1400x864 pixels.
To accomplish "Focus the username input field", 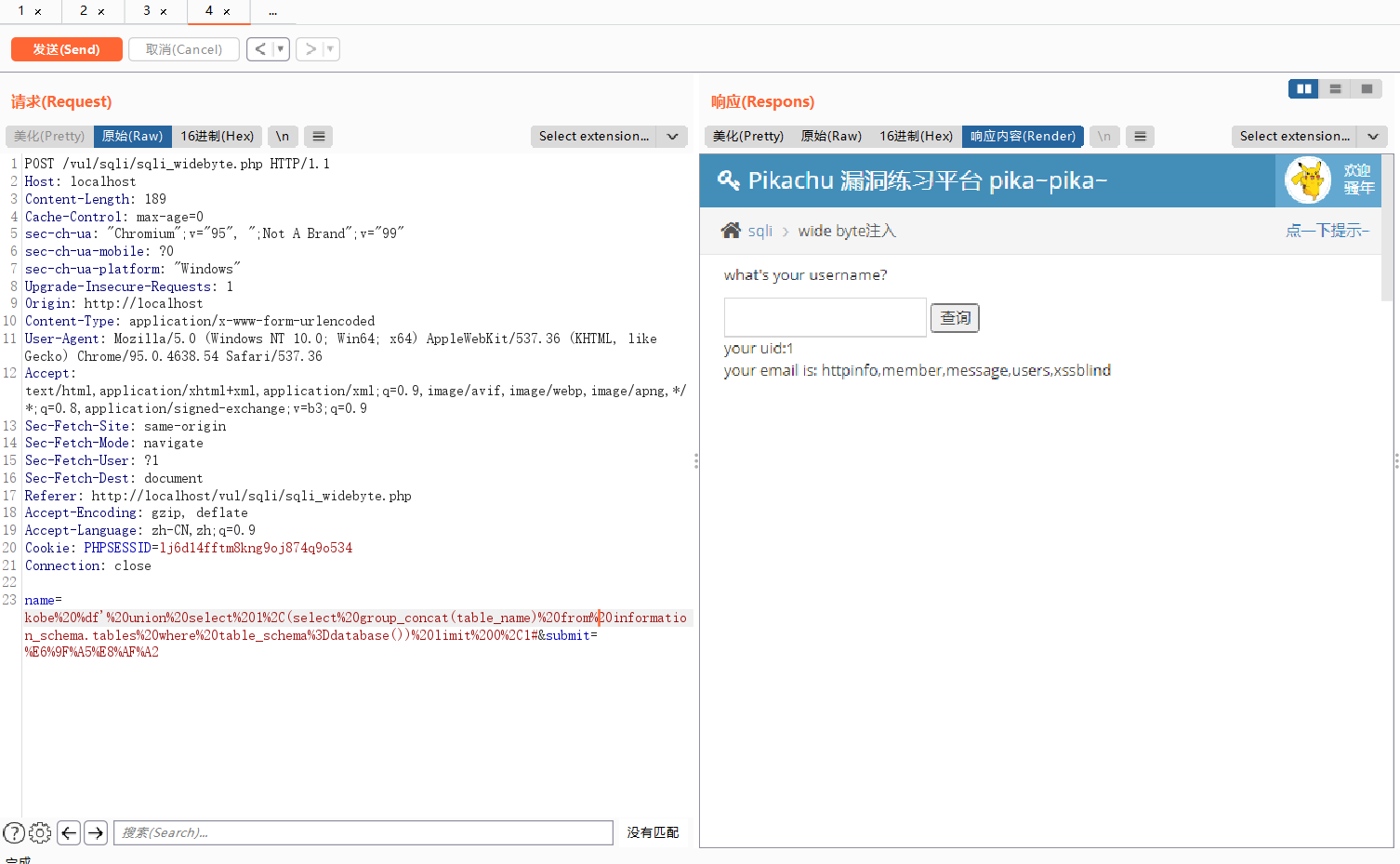I will (825, 317).
